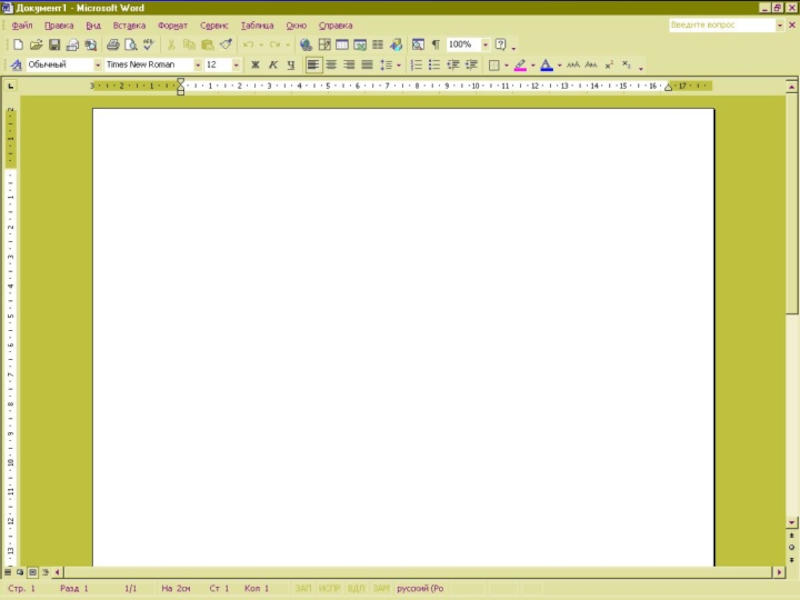Screen dimensions: 800x600
Task: Click the font color A swatch
Action: [x=546, y=65]
